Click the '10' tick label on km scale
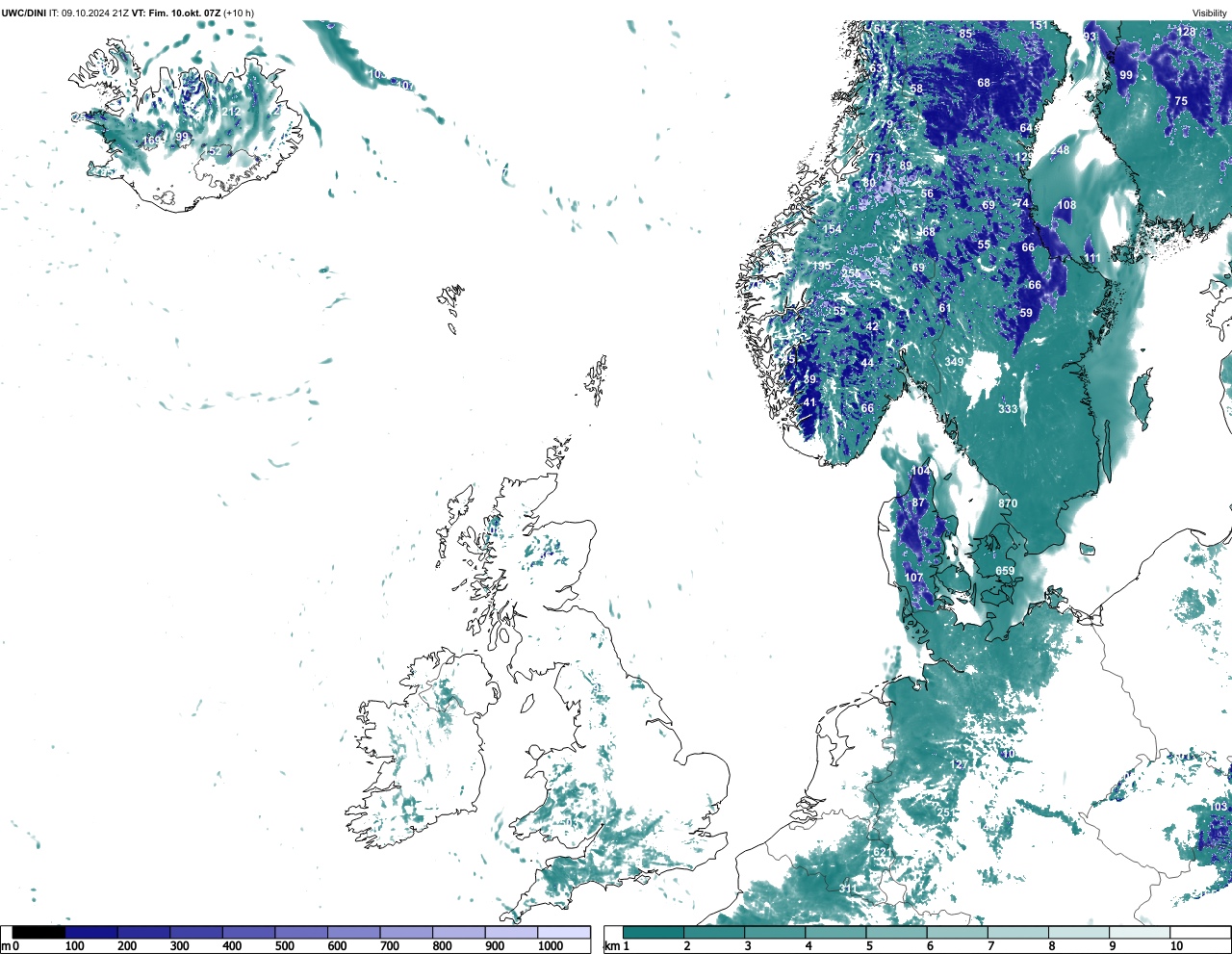1232x954 pixels. pos(1177,946)
